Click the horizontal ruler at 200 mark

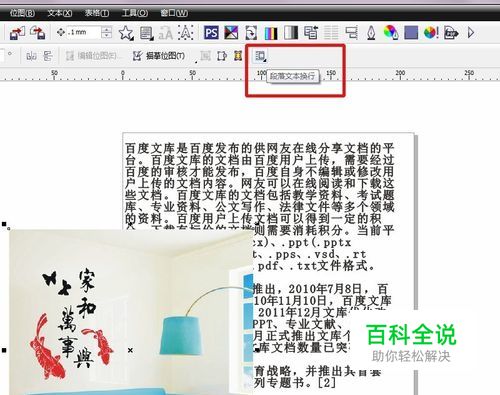(x=400, y=73)
